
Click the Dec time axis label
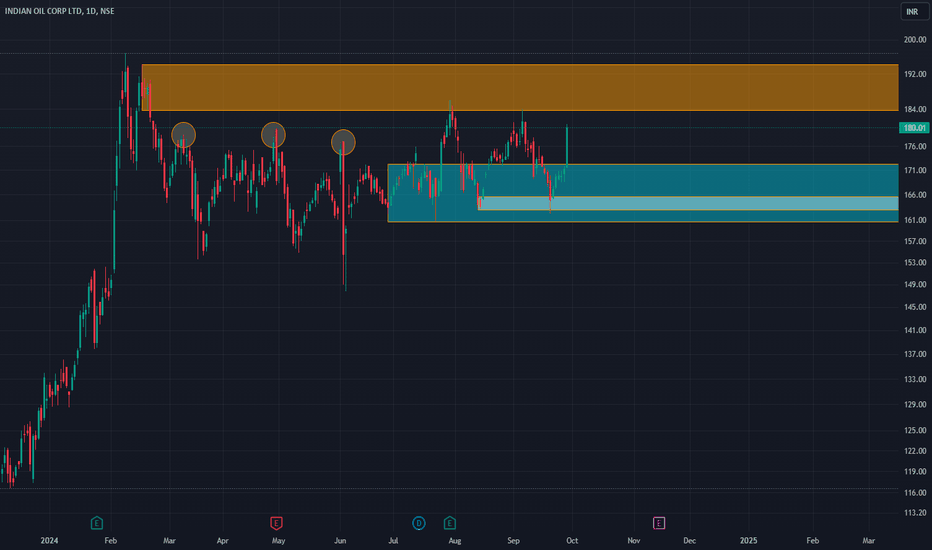[689, 540]
